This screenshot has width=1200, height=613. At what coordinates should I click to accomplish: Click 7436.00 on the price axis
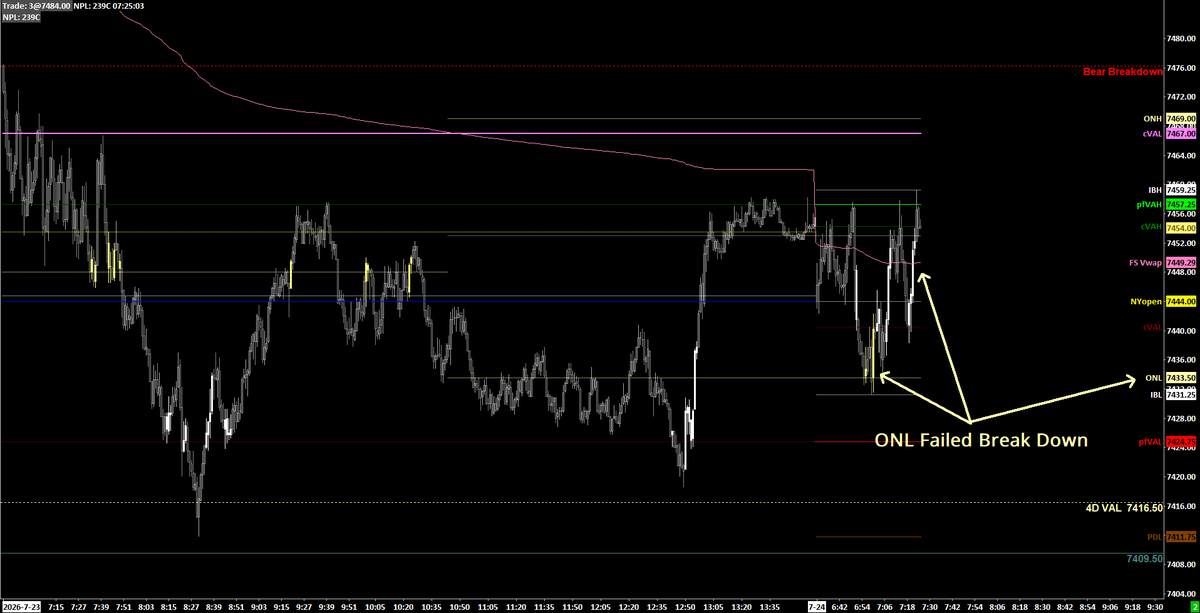click(x=1182, y=360)
